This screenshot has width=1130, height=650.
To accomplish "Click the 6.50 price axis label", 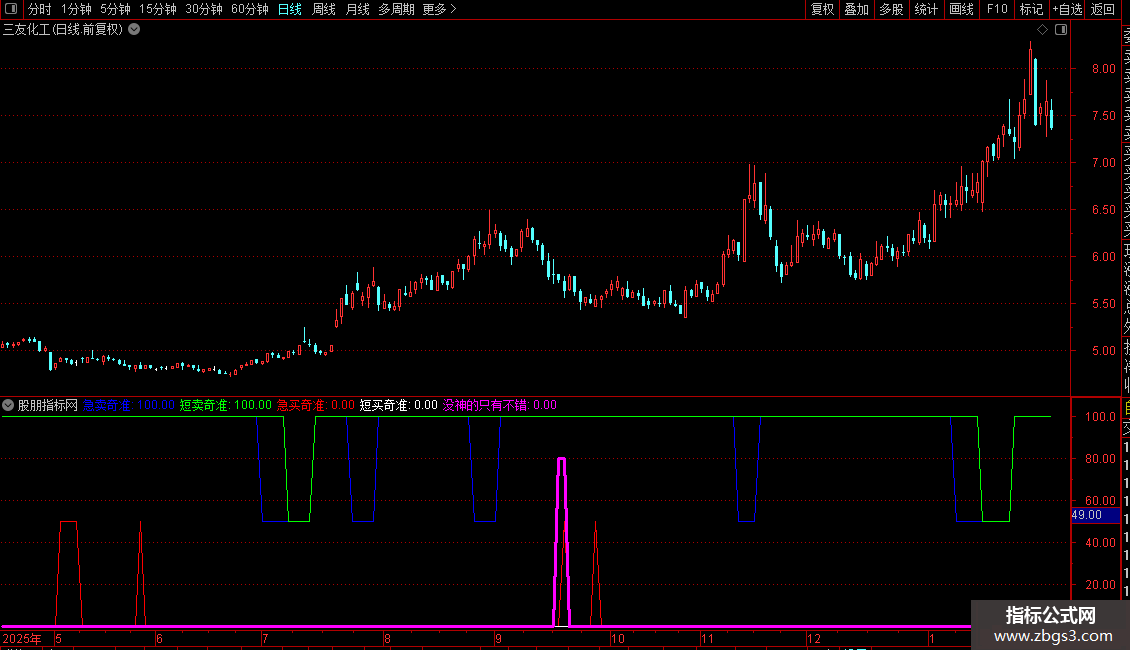I will click(x=1103, y=210).
